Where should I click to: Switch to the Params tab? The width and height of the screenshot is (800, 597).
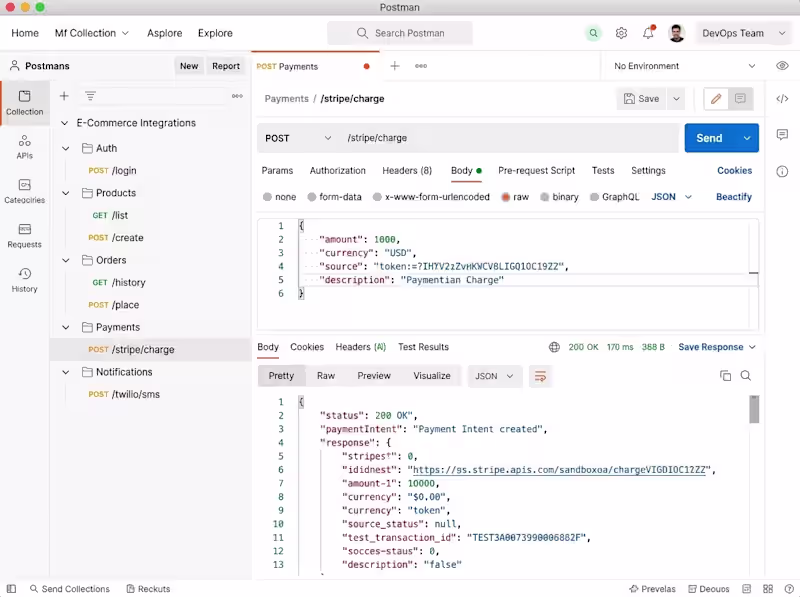point(277,170)
